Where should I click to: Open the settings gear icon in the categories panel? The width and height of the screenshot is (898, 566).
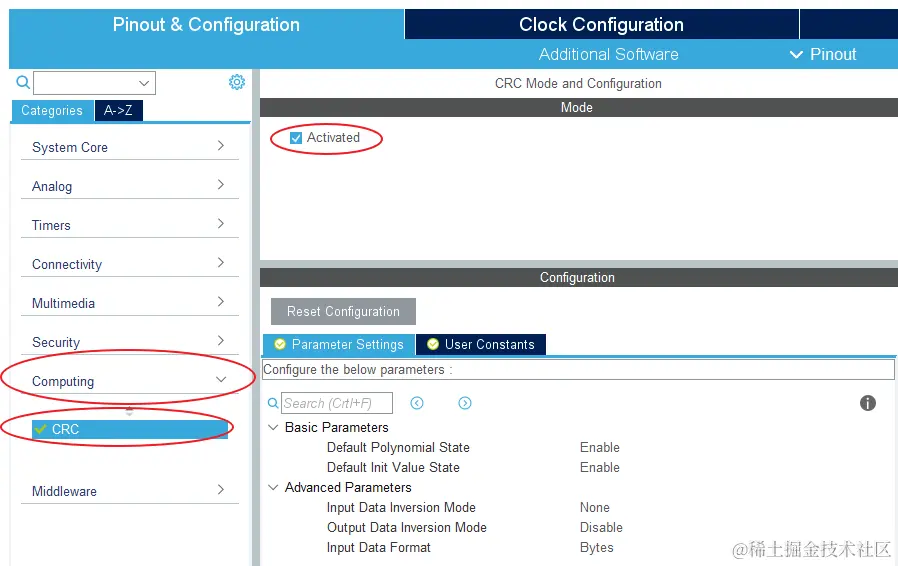click(x=237, y=82)
